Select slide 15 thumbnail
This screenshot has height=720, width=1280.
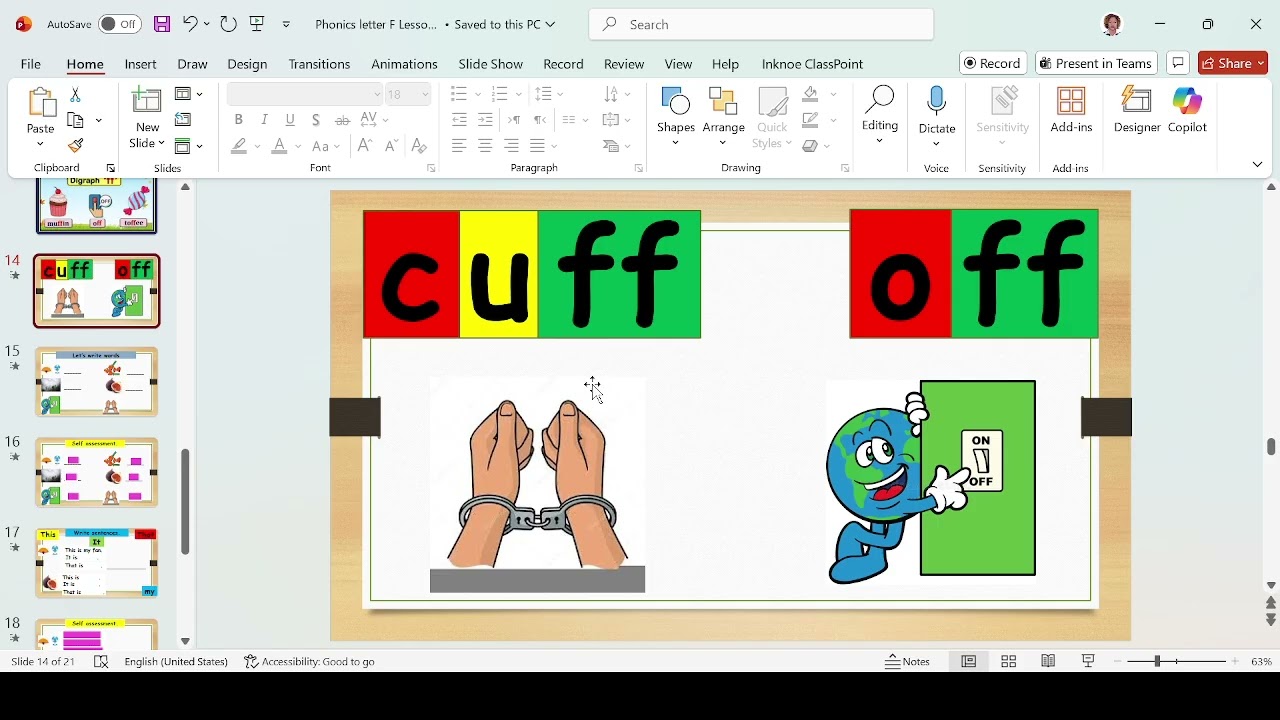point(97,382)
